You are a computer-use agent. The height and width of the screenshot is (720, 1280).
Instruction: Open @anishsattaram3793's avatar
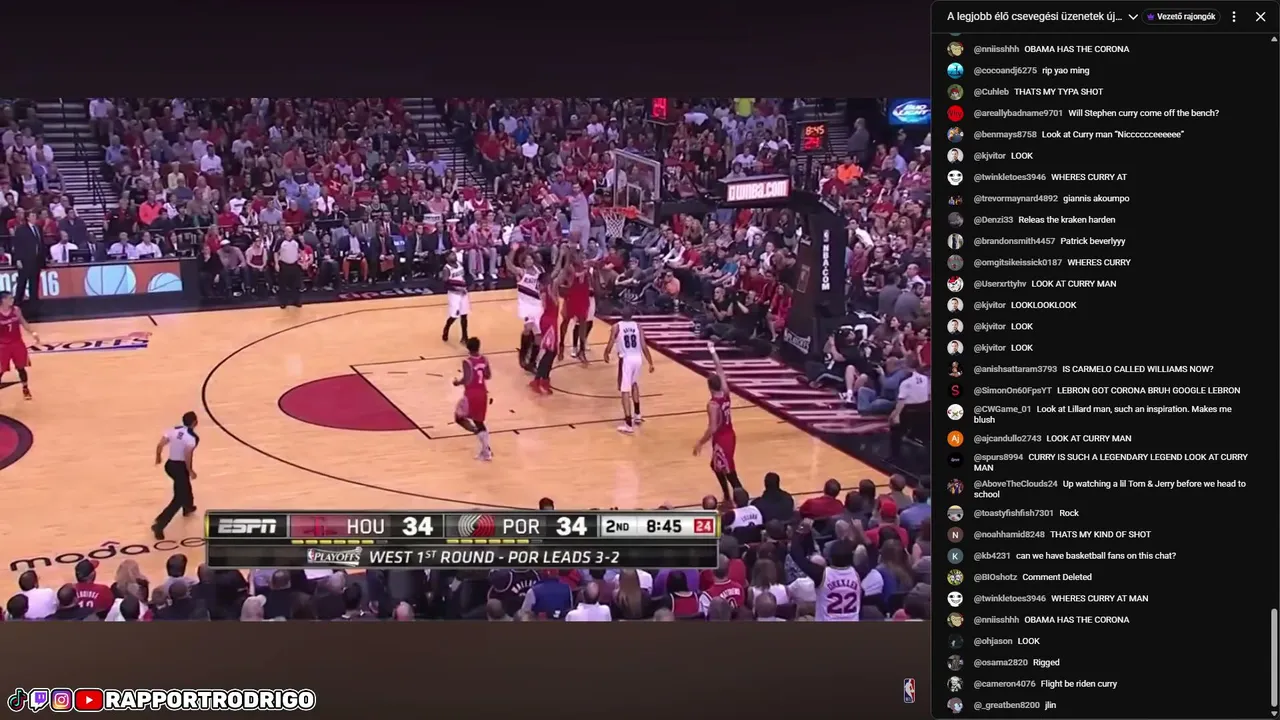pos(955,369)
